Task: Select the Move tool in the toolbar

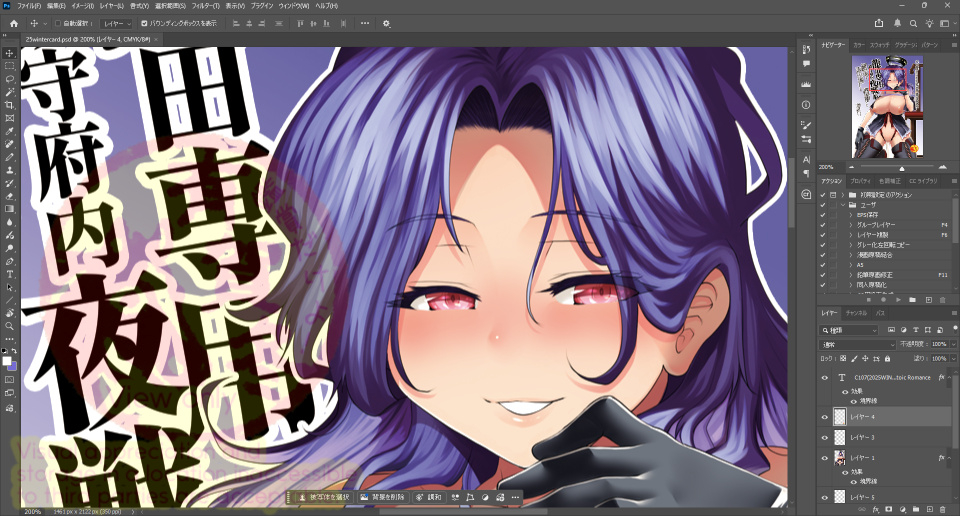Action: click(10, 52)
